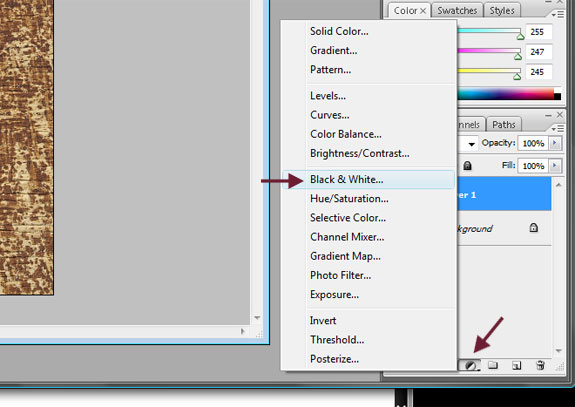
Task: Switch to the Paths tab
Action: pyautogui.click(x=503, y=125)
